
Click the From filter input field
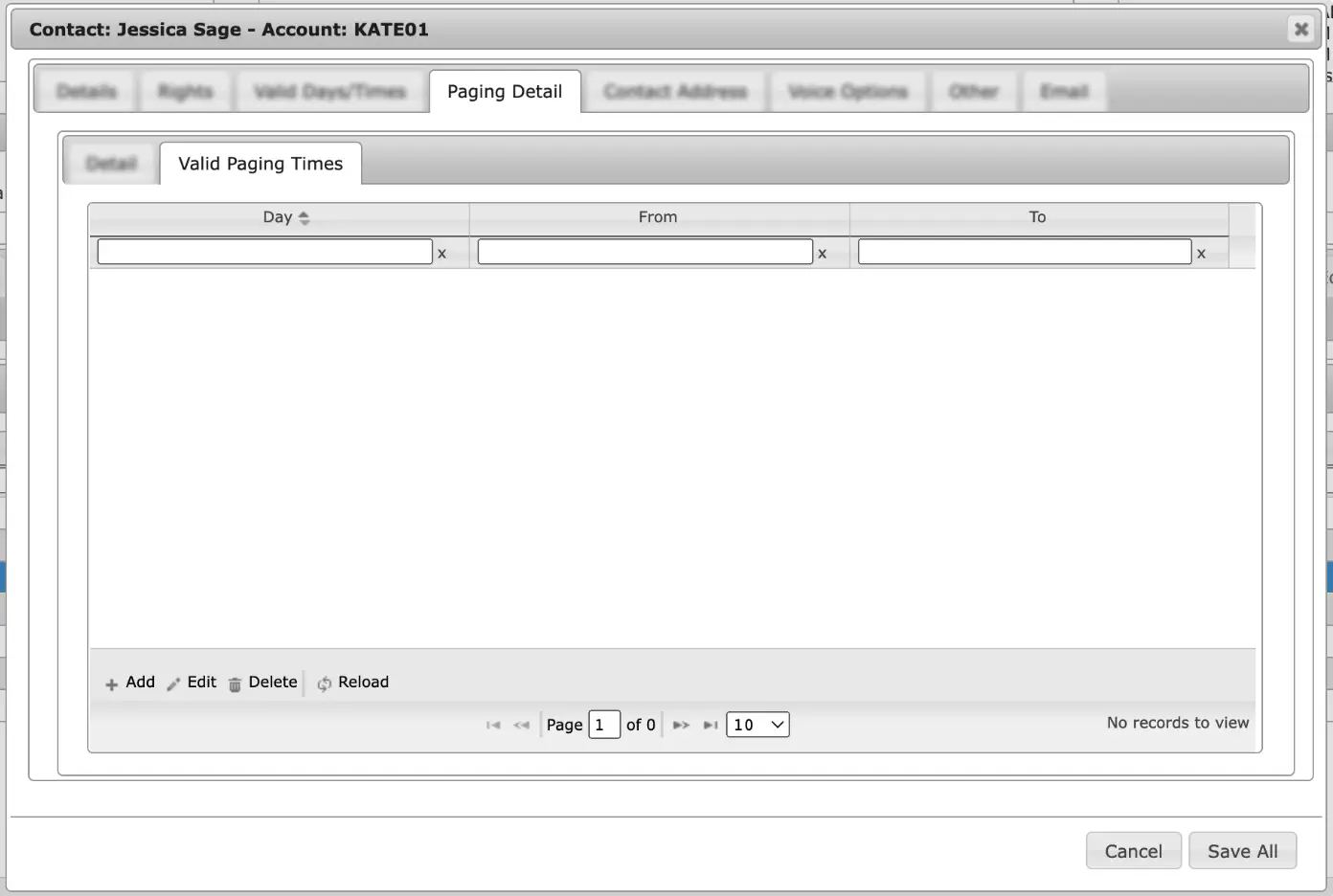[645, 252]
